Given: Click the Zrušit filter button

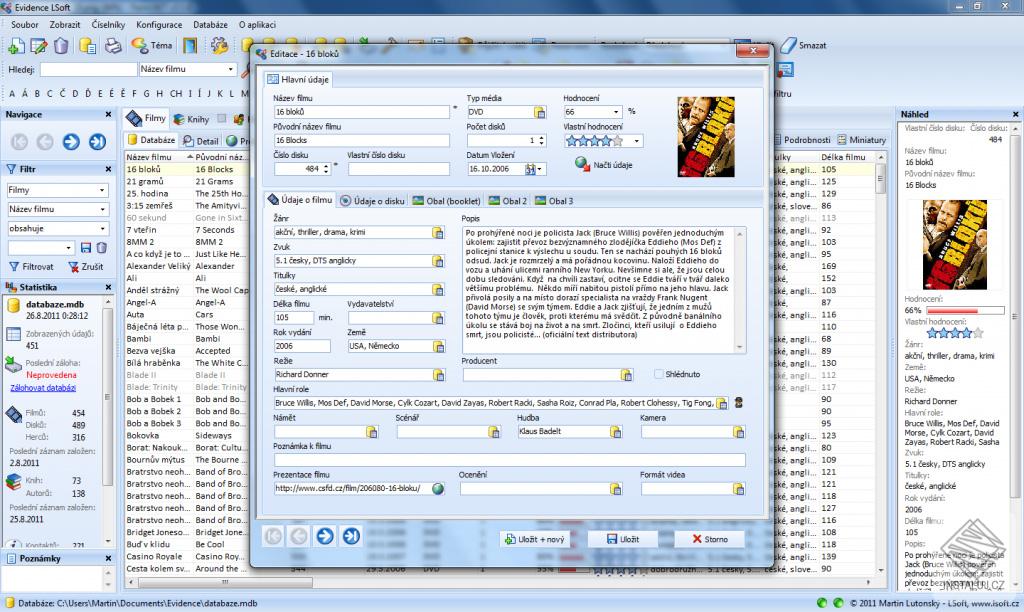Looking at the screenshot, I should (86, 266).
